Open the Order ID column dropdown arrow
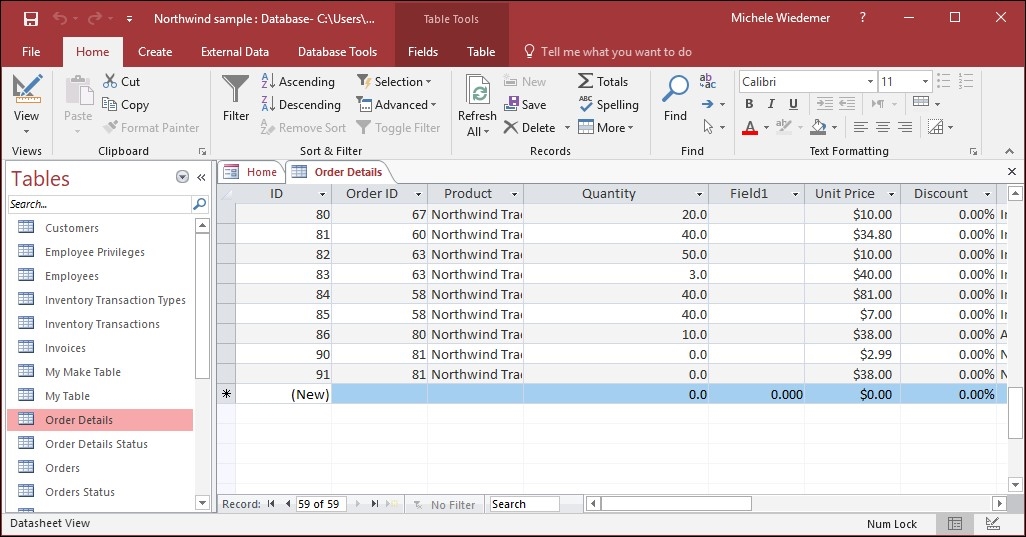 pyautogui.click(x=419, y=194)
